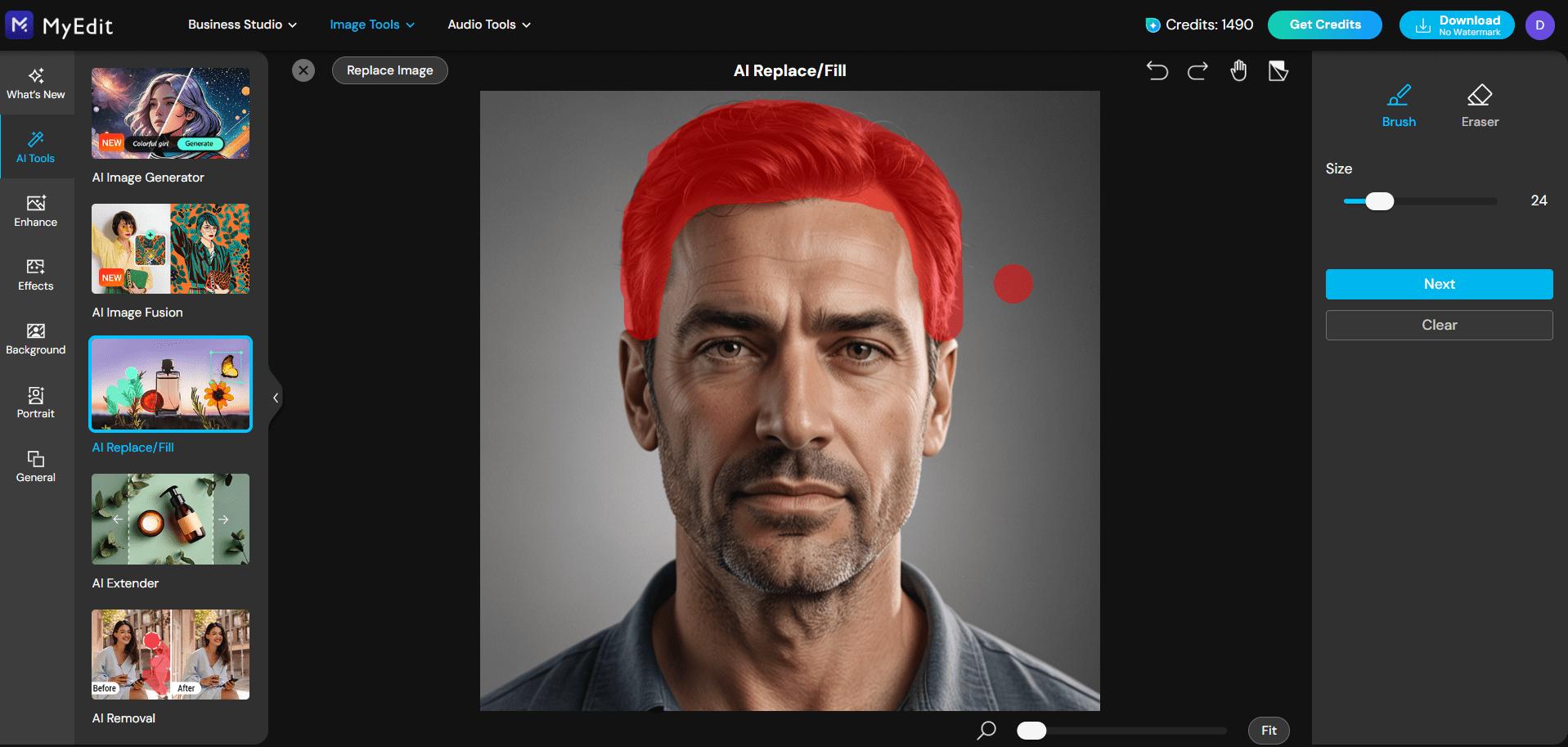Switch to the AI Tools panel
This screenshot has height=747, width=1568.
tap(35, 147)
